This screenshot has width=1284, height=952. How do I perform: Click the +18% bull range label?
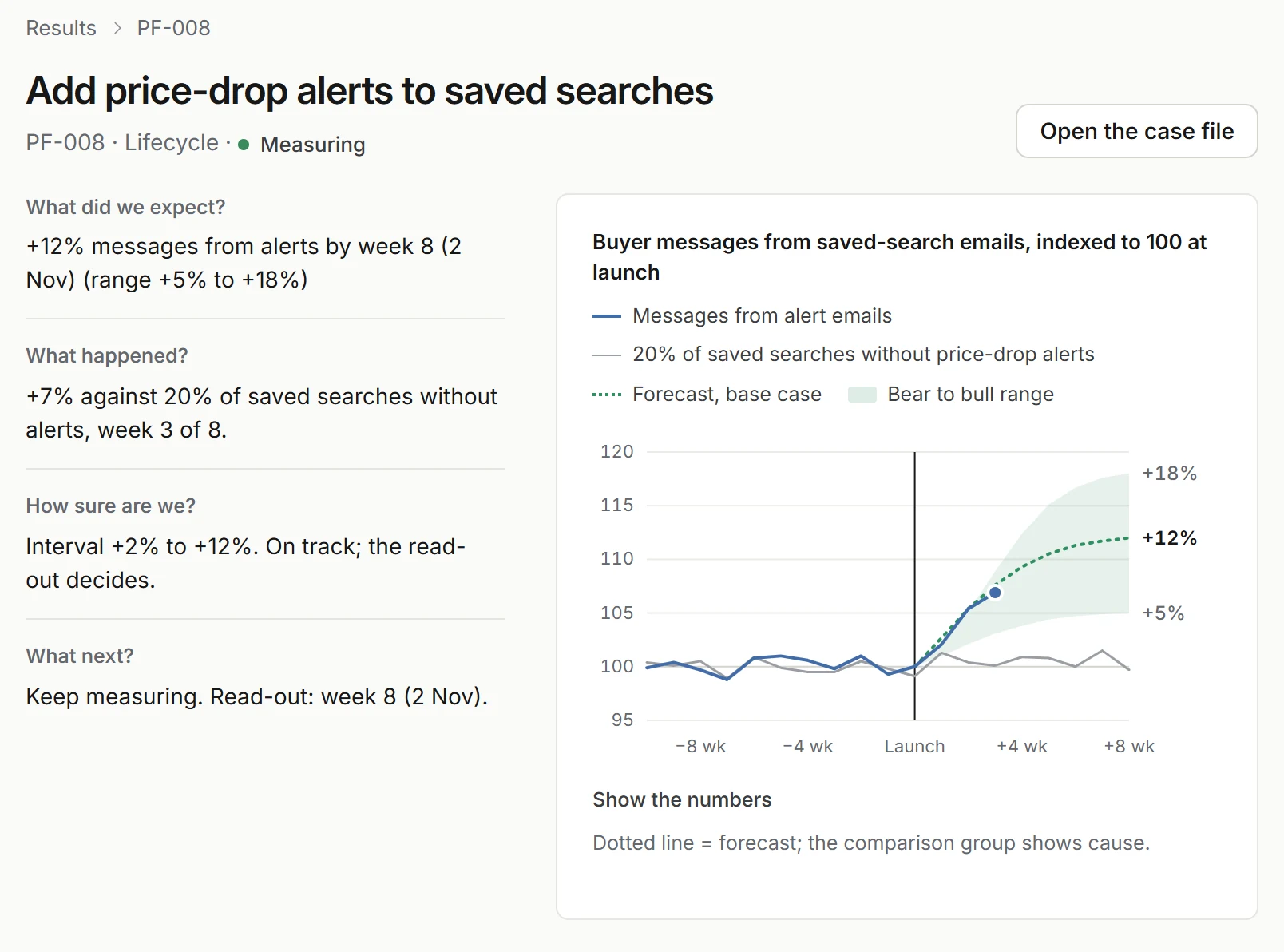1169,473
